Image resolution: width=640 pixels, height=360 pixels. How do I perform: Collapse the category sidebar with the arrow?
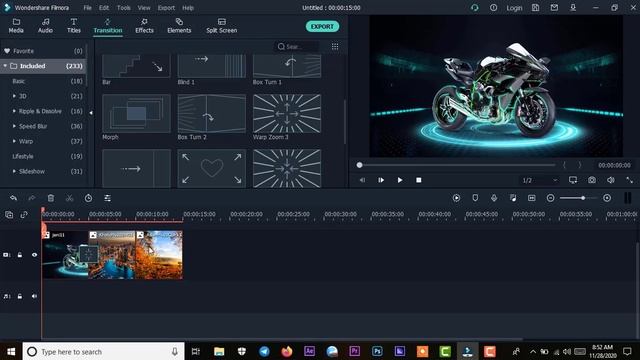(x=91, y=113)
